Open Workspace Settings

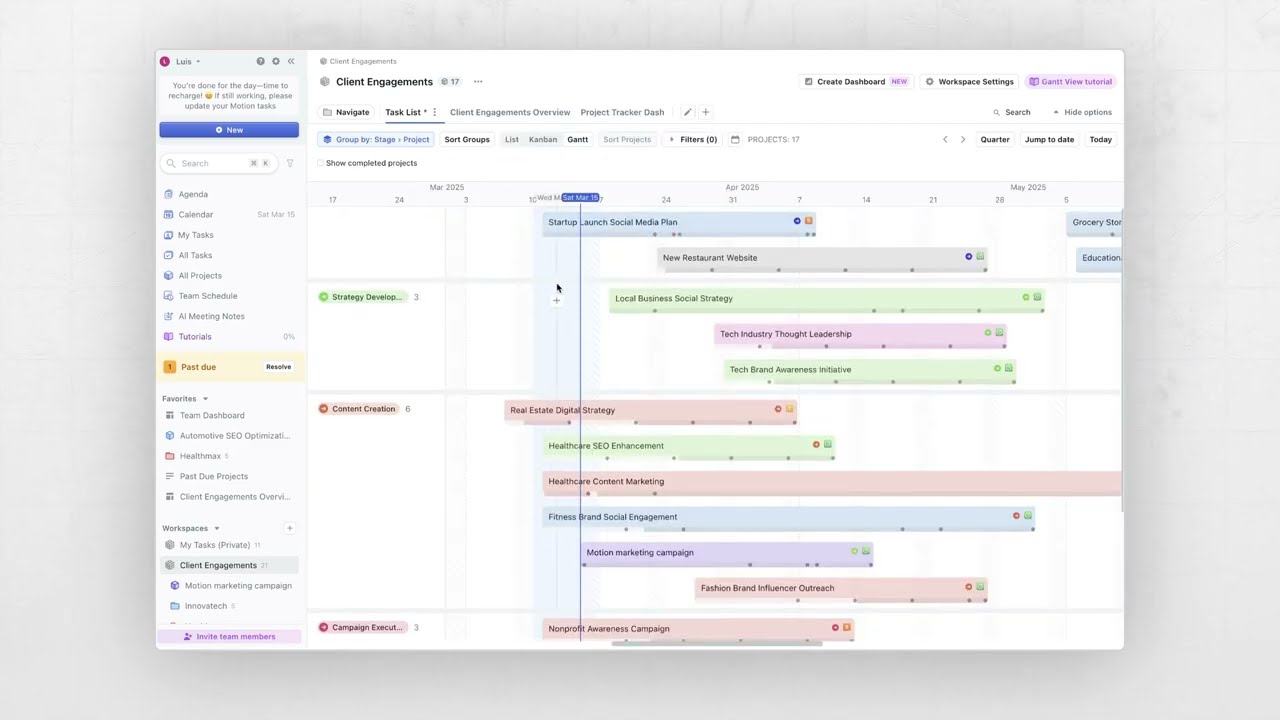pos(969,82)
